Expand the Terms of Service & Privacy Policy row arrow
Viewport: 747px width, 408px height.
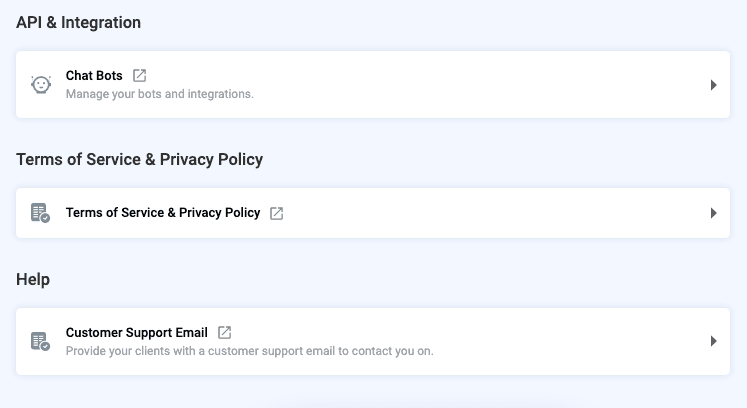click(x=714, y=213)
